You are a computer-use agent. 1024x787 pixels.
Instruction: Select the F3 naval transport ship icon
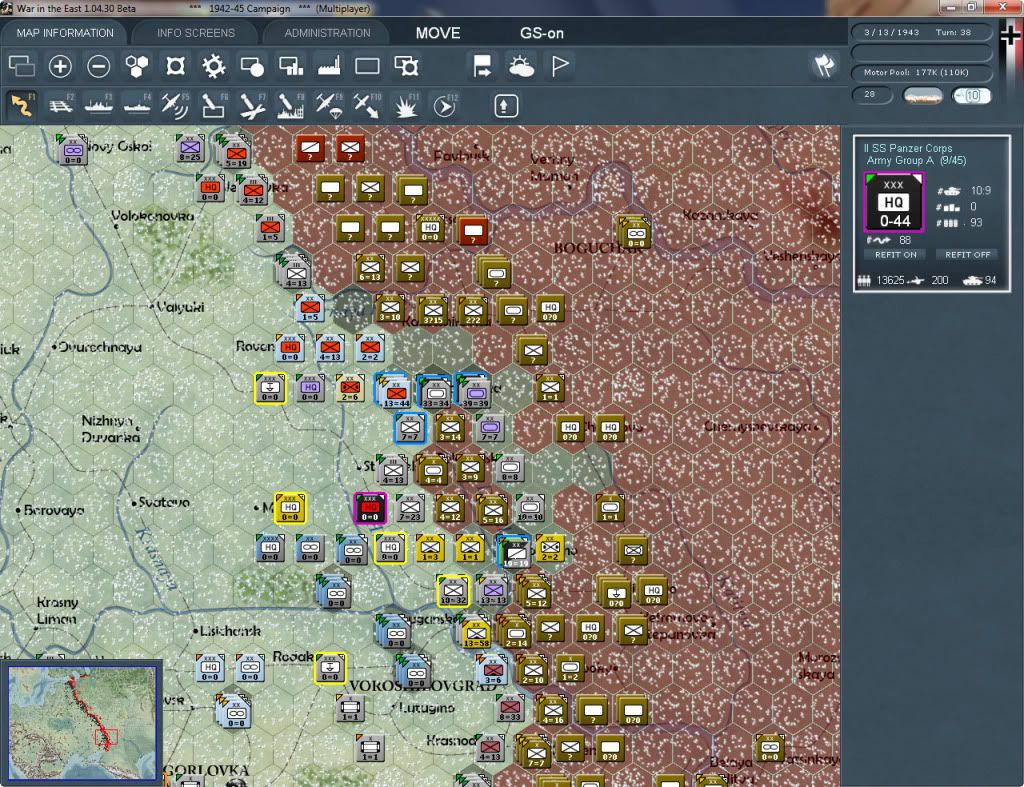click(99, 105)
